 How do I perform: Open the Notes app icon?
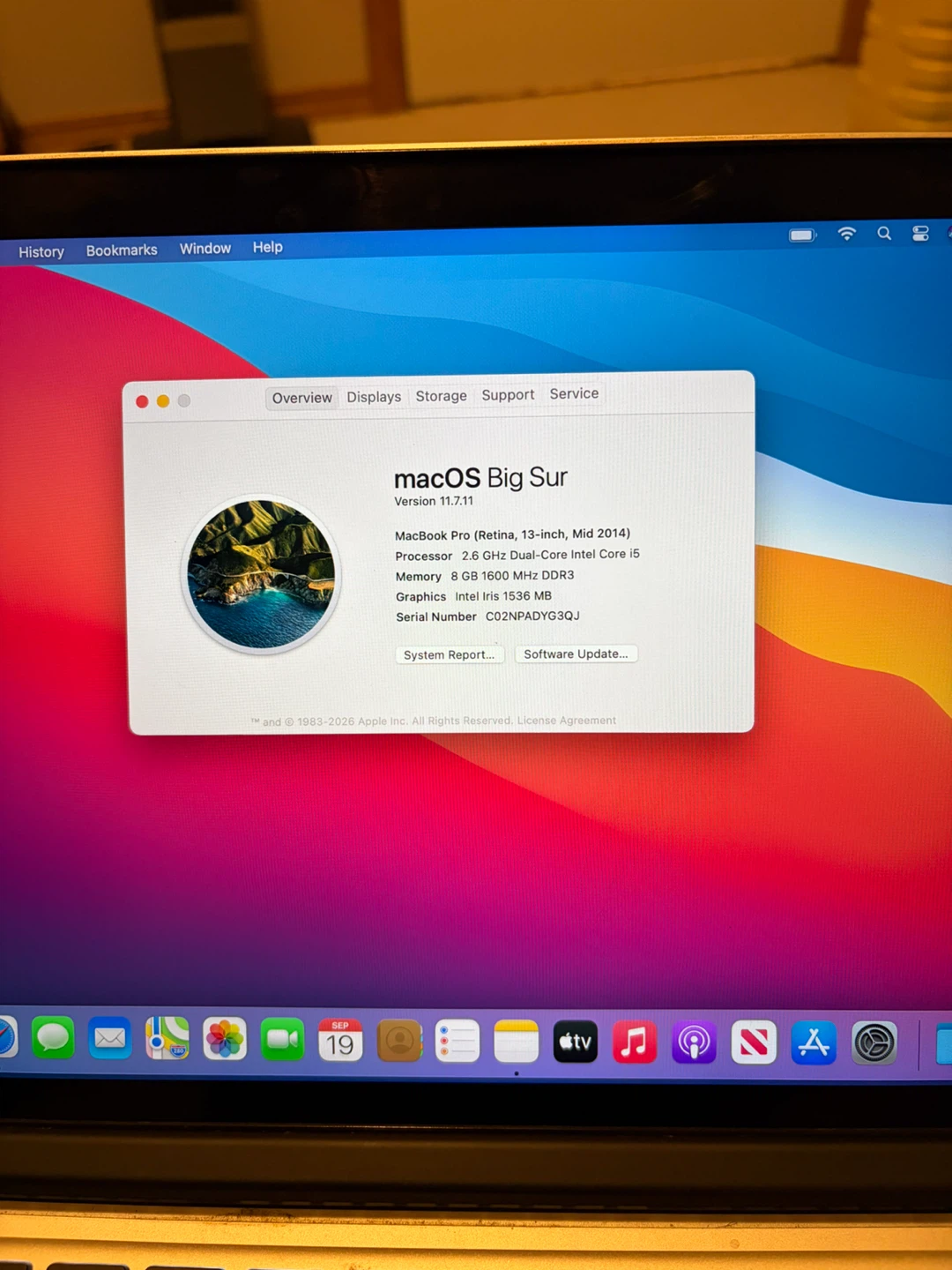[517, 1042]
